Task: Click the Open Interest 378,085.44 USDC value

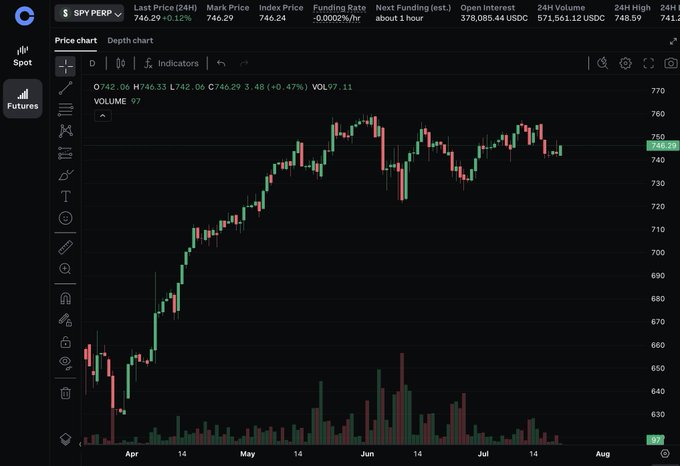Action: click(x=494, y=18)
